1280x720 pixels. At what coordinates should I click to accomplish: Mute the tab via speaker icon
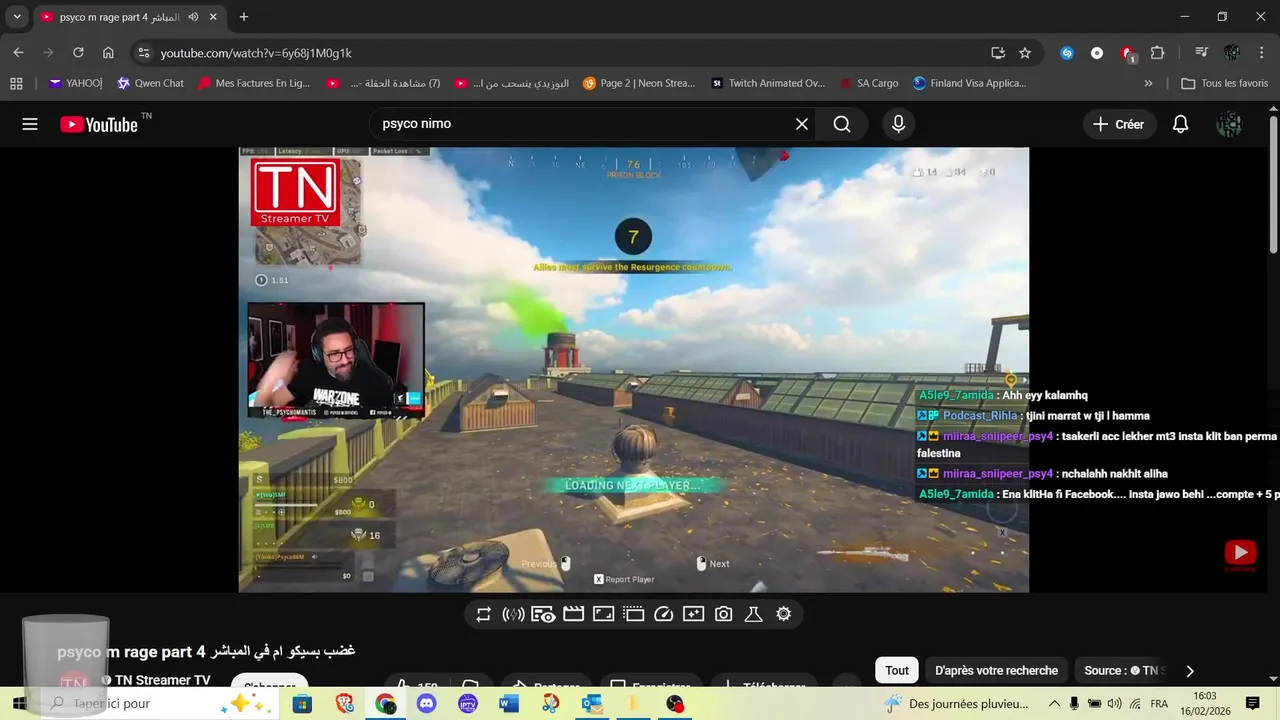click(x=192, y=17)
